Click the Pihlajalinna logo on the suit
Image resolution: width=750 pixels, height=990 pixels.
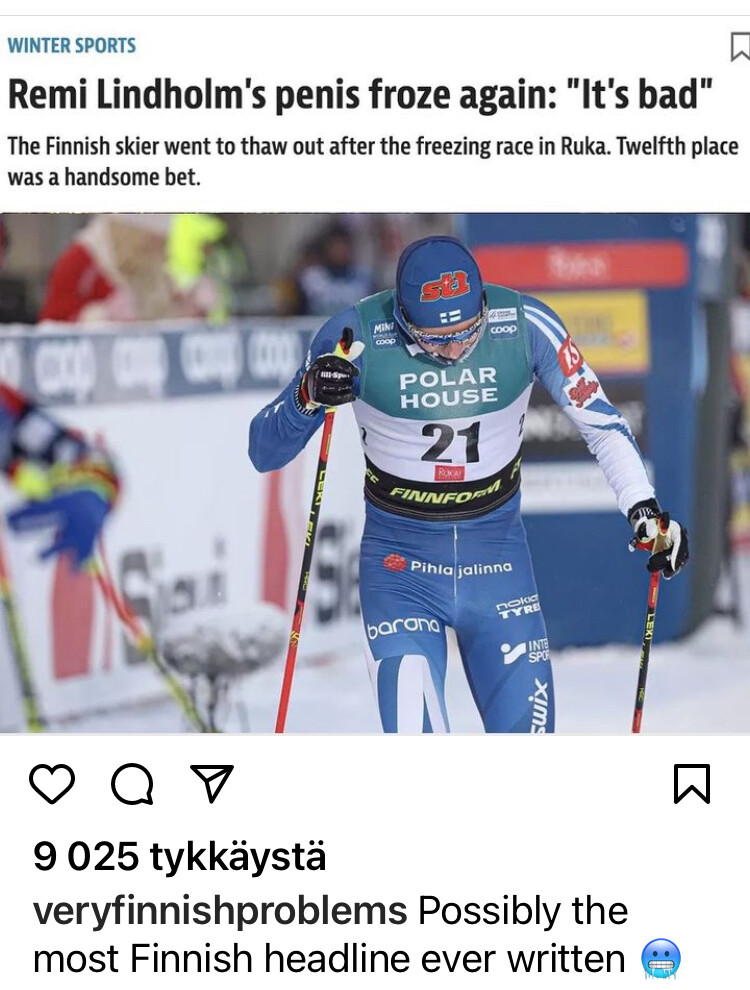coord(449,566)
